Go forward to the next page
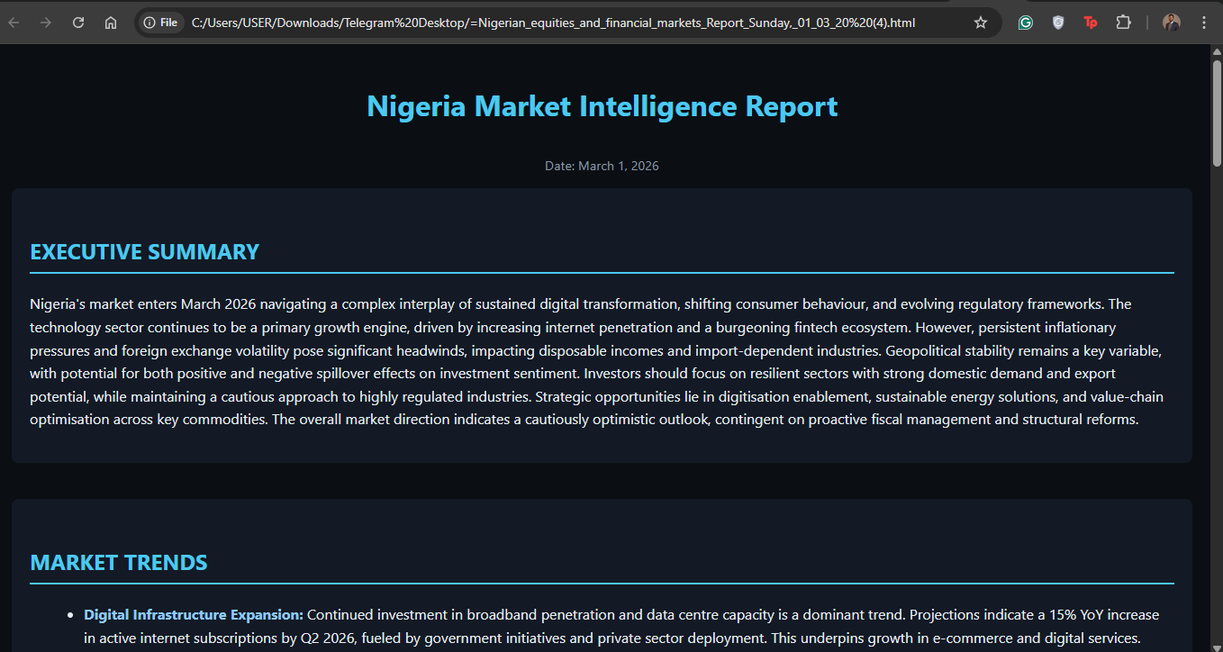The height and width of the screenshot is (652, 1223). click(45, 22)
